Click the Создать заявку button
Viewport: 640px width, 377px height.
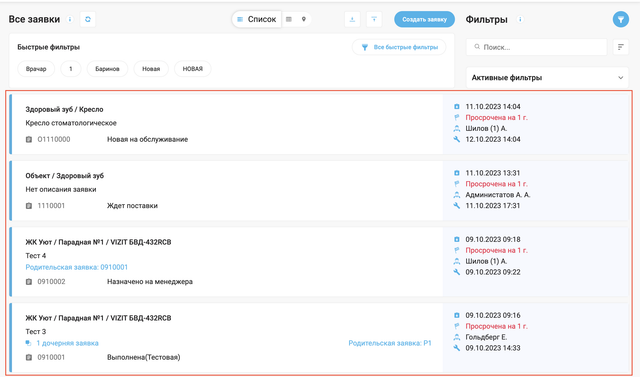point(424,19)
